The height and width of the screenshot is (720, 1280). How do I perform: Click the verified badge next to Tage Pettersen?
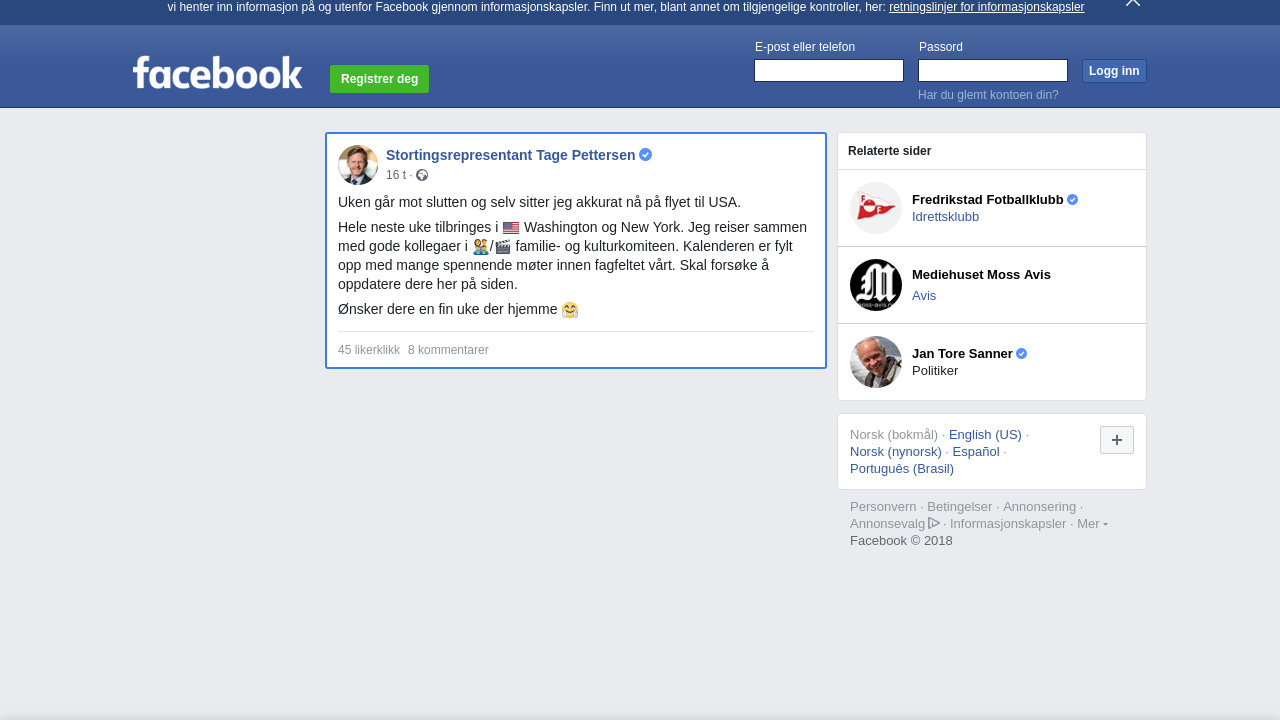646,154
